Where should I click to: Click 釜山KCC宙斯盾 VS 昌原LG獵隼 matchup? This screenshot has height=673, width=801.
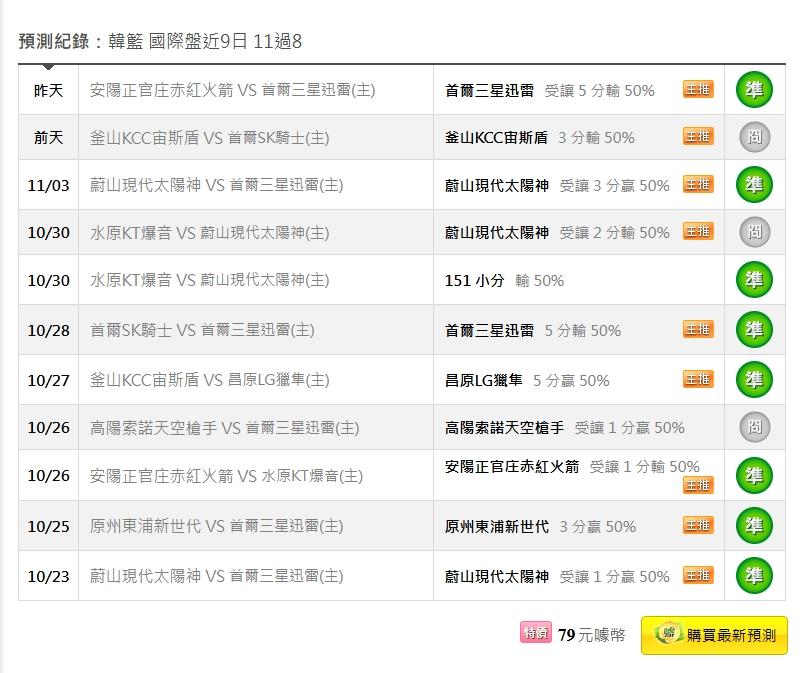pos(209,380)
